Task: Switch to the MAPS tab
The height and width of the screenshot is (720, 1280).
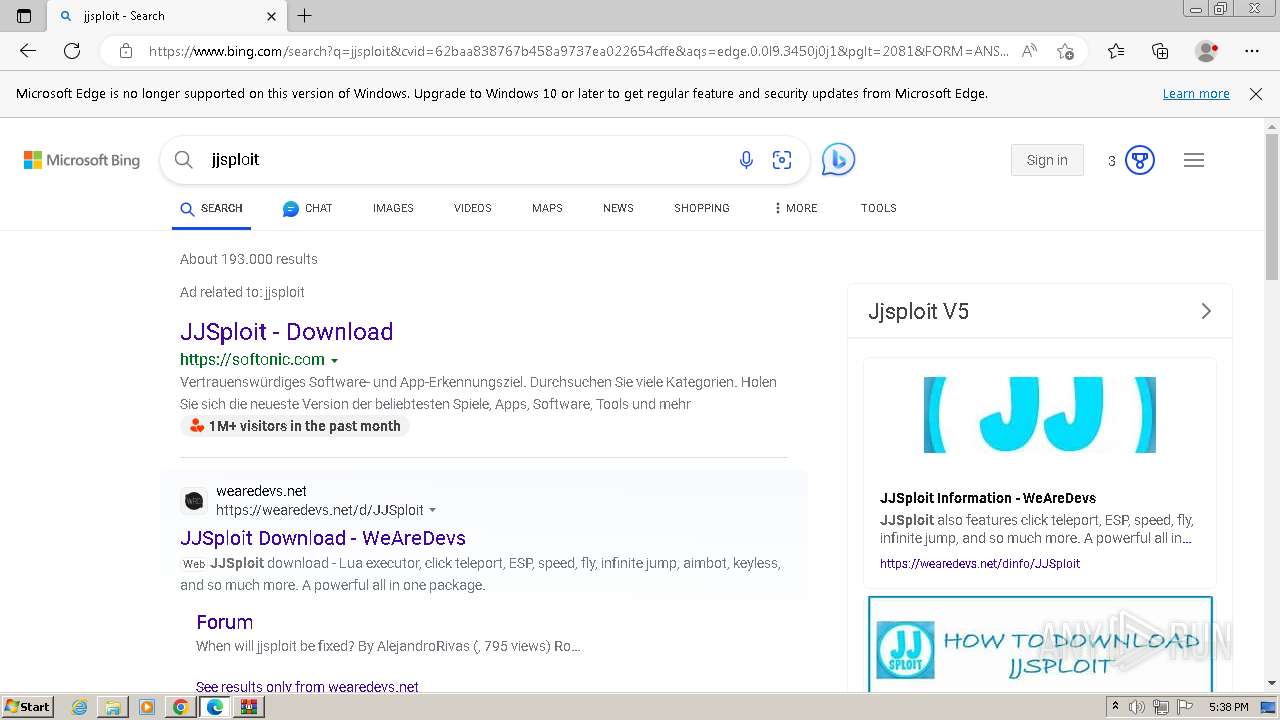Action: (547, 208)
